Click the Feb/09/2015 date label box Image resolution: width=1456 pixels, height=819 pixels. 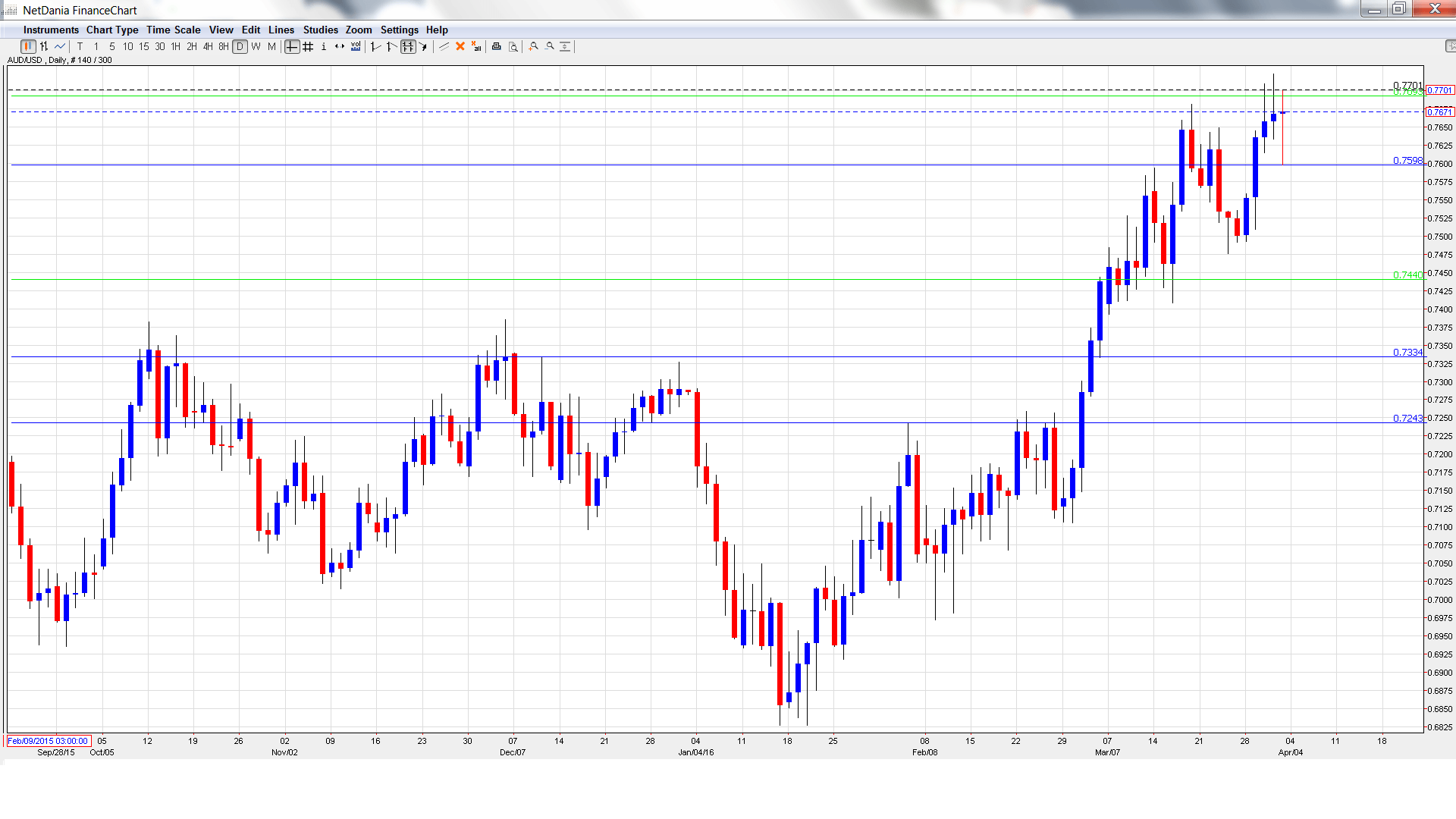[x=48, y=741]
